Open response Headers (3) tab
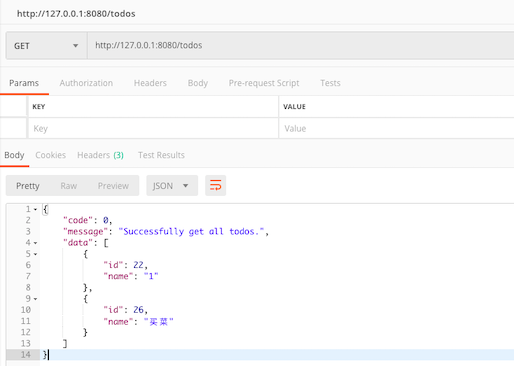The width and height of the screenshot is (514, 366). (100, 155)
